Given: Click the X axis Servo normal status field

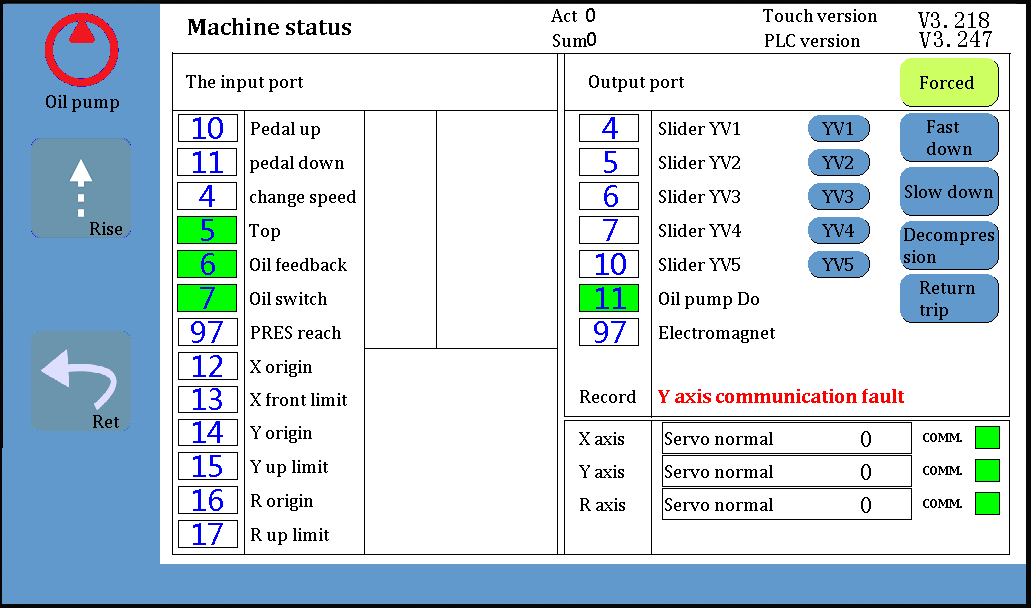Looking at the screenshot, I should click(x=786, y=439).
